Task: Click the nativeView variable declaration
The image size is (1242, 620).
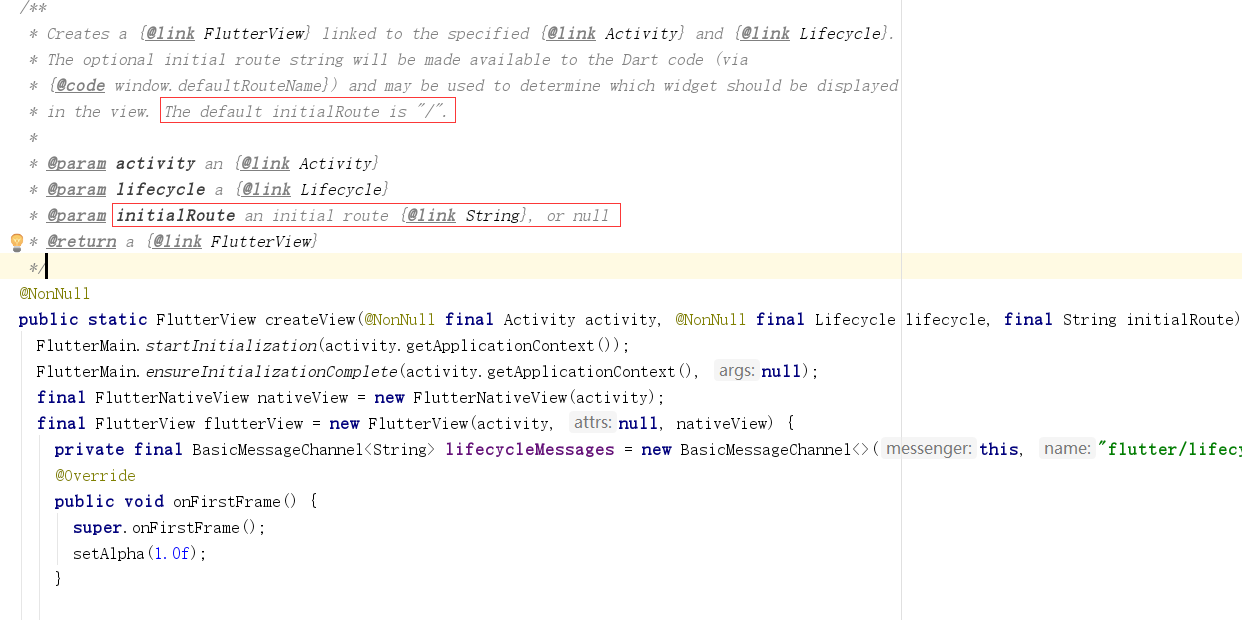Action: (x=303, y=398)
